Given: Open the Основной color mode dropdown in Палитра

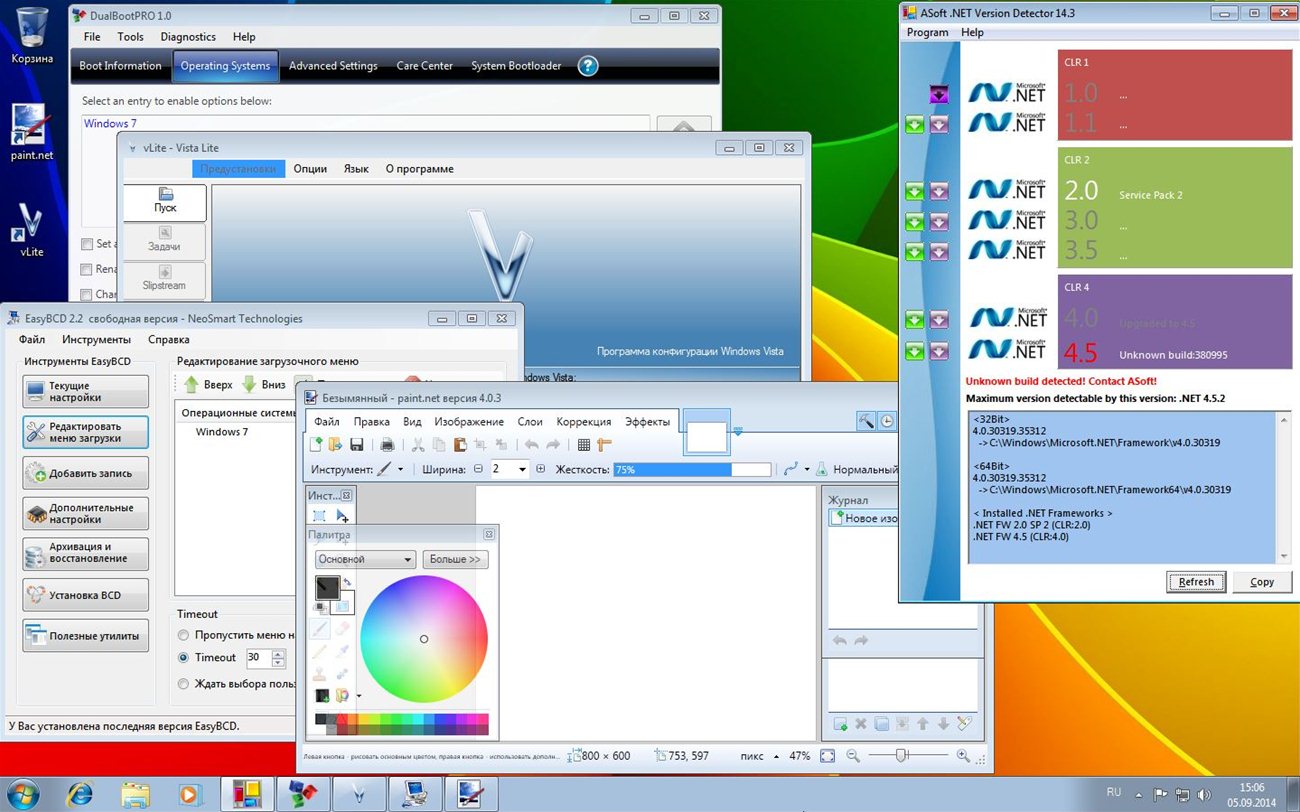Looking at the screenshot, I should (x=364, y=560).
